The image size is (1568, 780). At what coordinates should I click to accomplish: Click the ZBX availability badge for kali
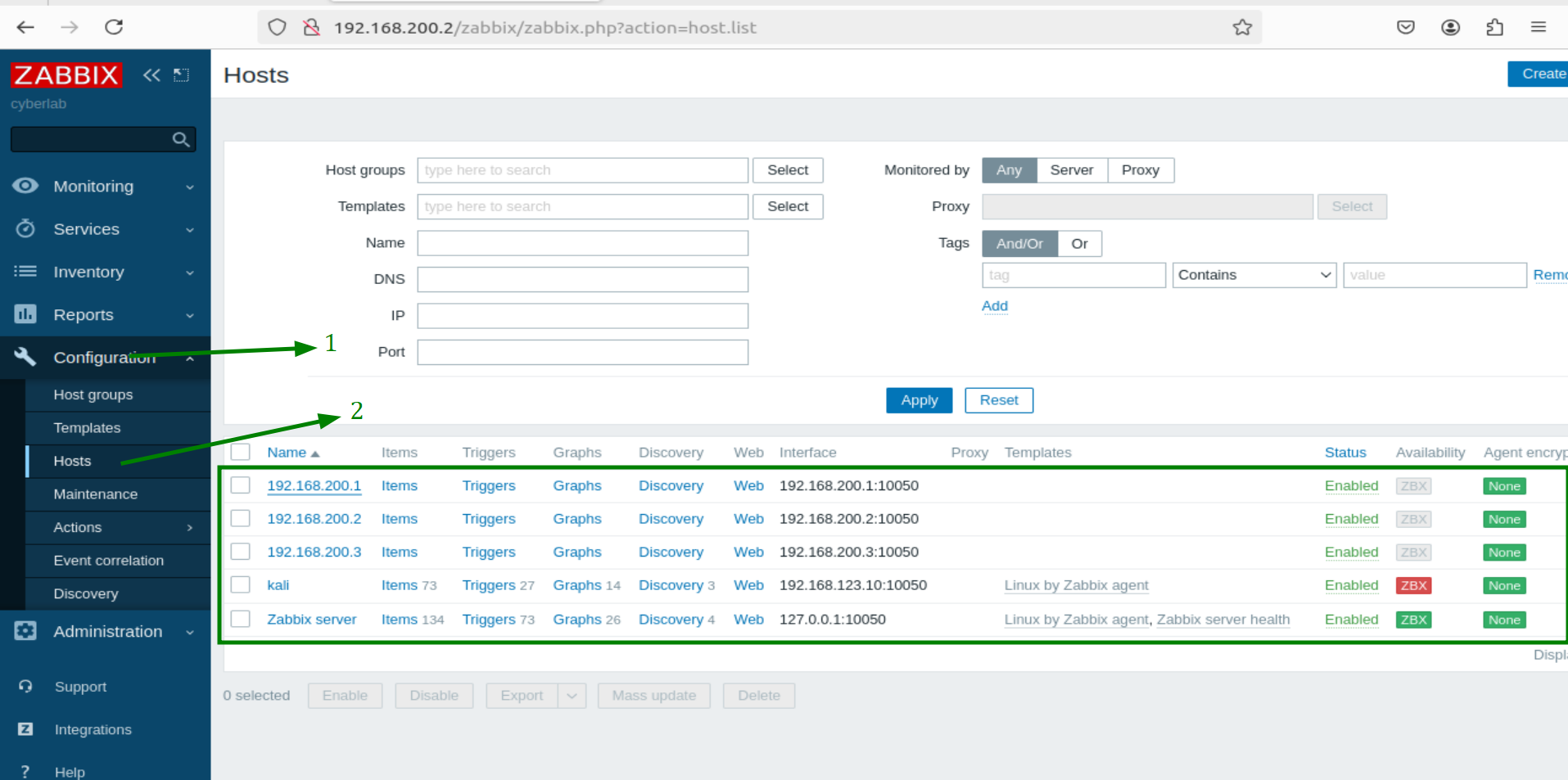[1413, 585]
